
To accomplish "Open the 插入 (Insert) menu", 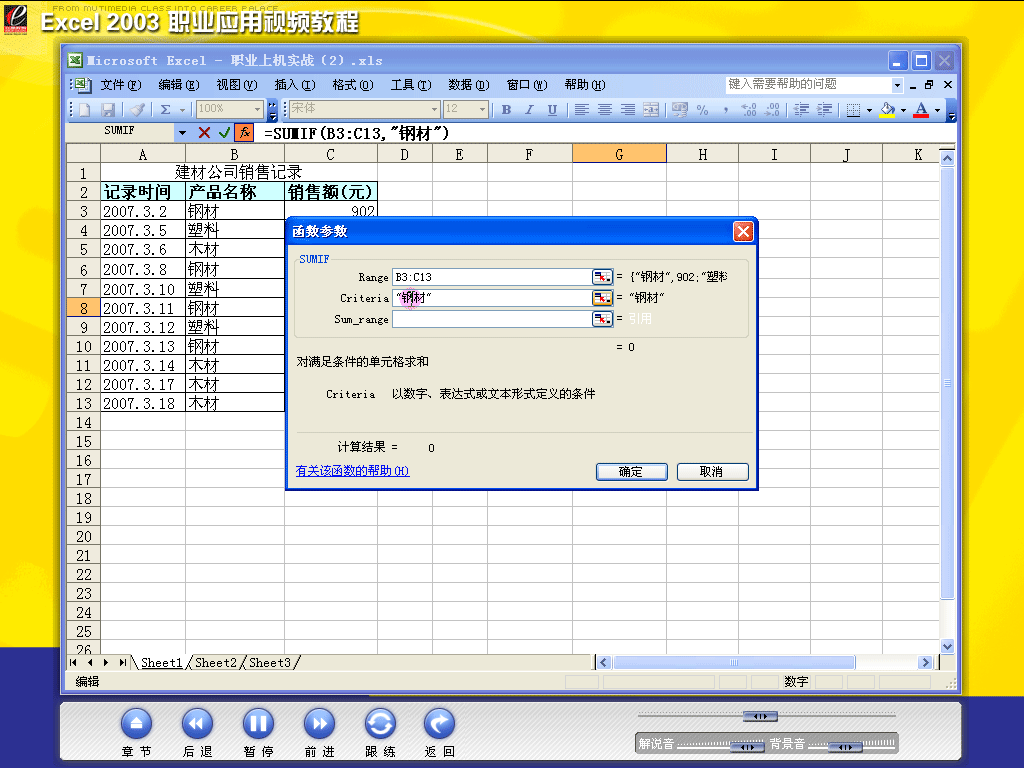I will coord(294,85).
